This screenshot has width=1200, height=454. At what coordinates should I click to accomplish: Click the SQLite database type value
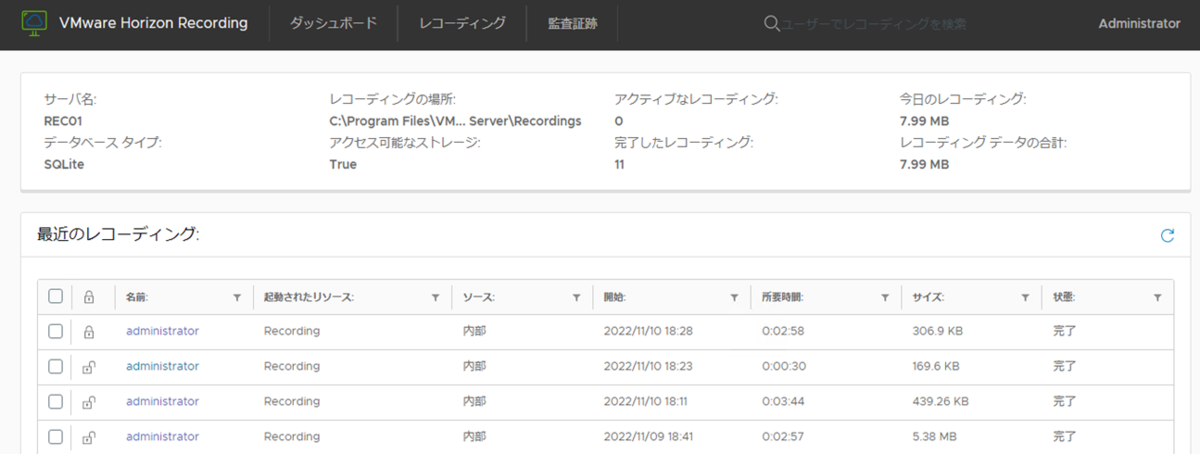64,164
